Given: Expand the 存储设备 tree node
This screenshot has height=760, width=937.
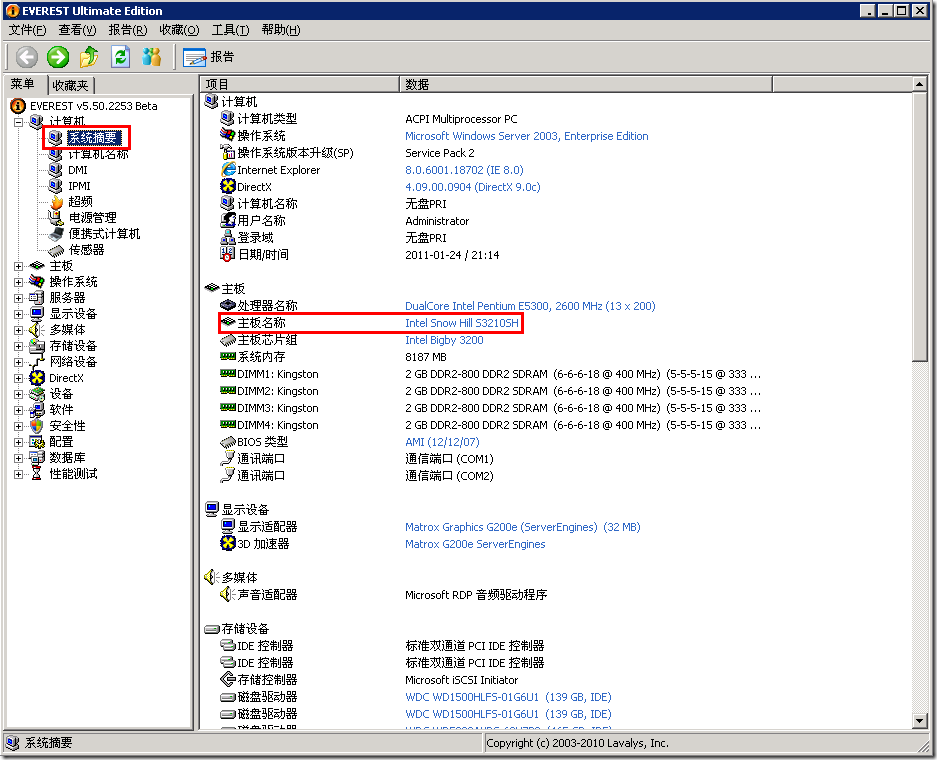Looking at the screenshot, I should pos(19,346).
